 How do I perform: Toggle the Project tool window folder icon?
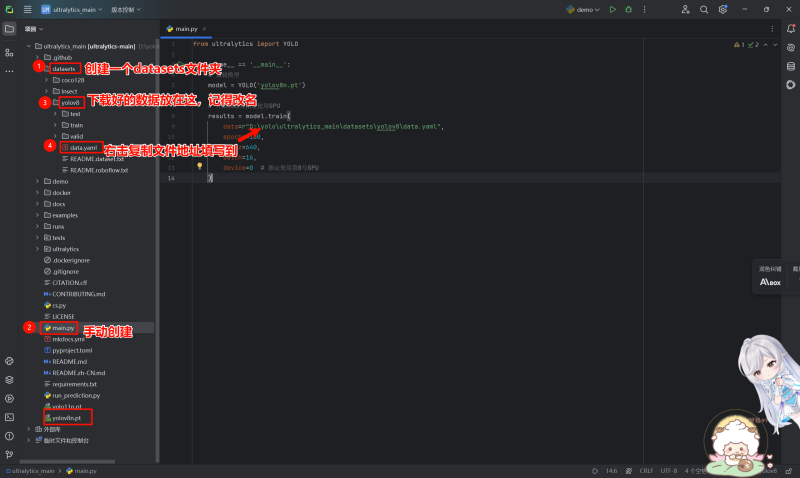pyautogui.click(x=9, y=28)
